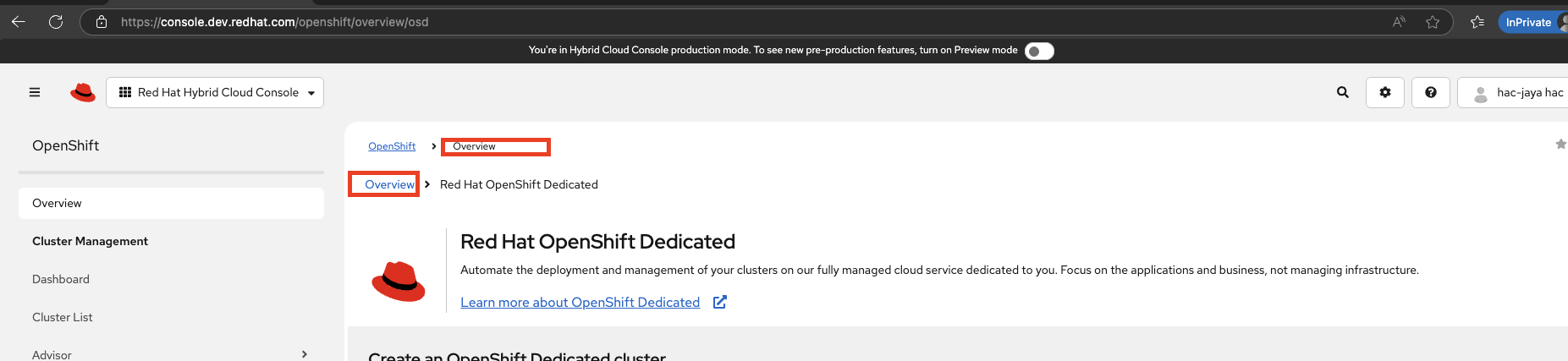Open the hamburger navigation menu
The height and width of the screenshot is (361, 1568).
35,92
